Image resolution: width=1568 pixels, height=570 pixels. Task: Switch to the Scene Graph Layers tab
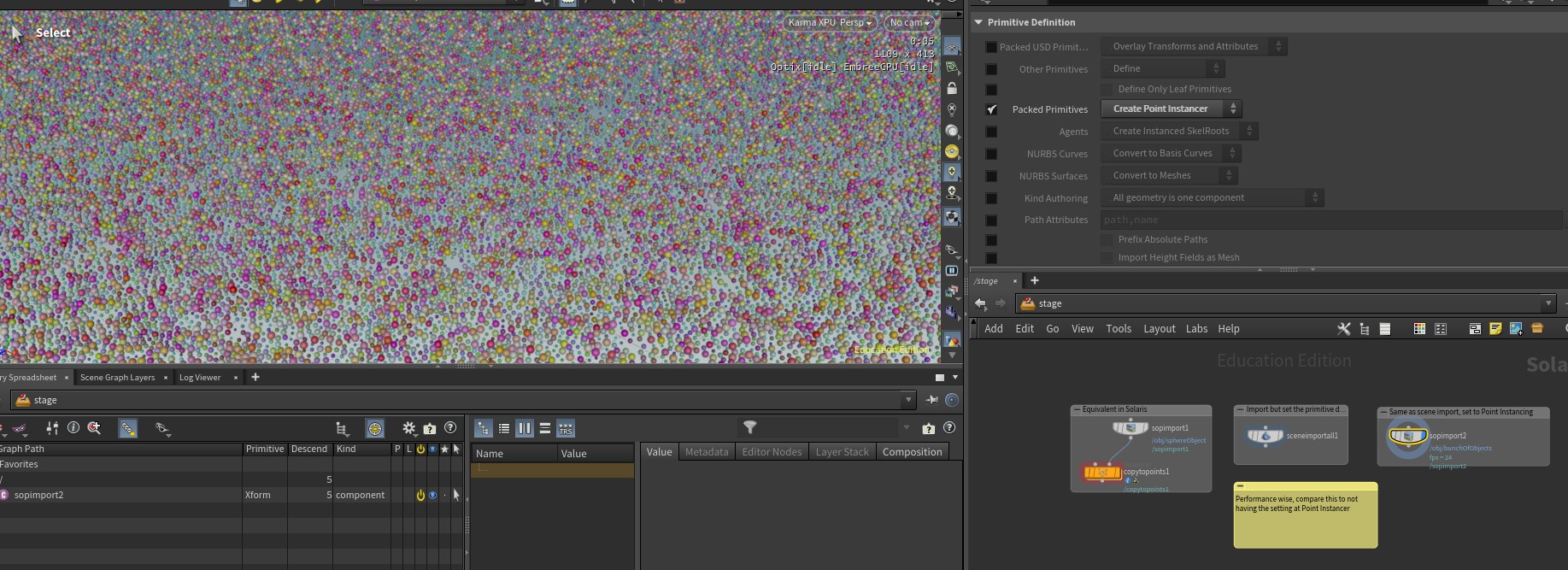(117, 377)
